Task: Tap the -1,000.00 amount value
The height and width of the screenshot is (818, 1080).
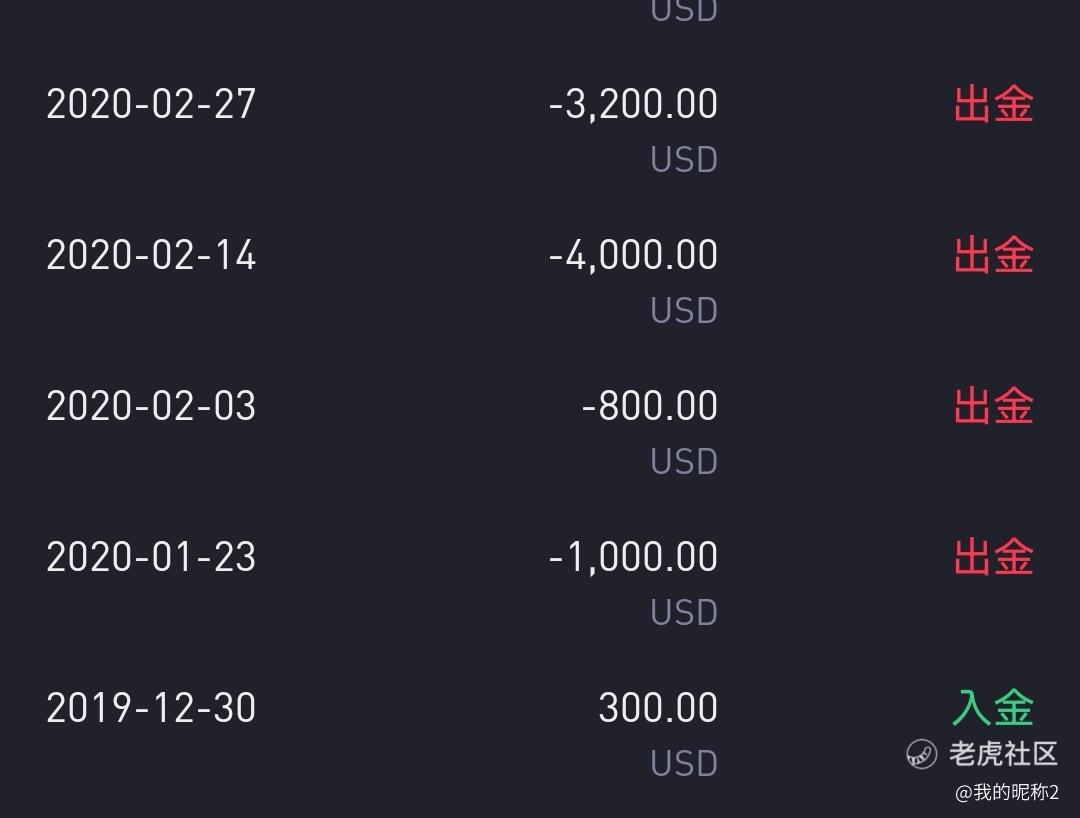Action: [x=633, y=557]
